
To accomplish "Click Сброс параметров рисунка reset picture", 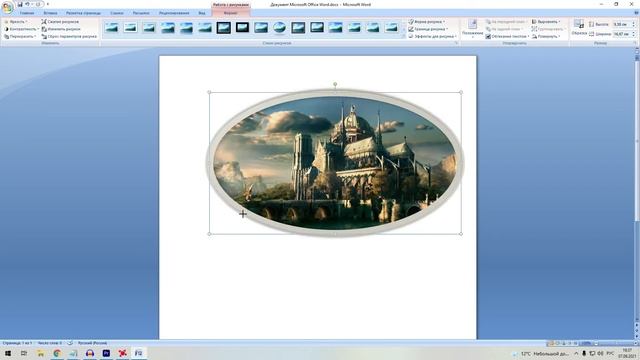I will click(69, 36).
